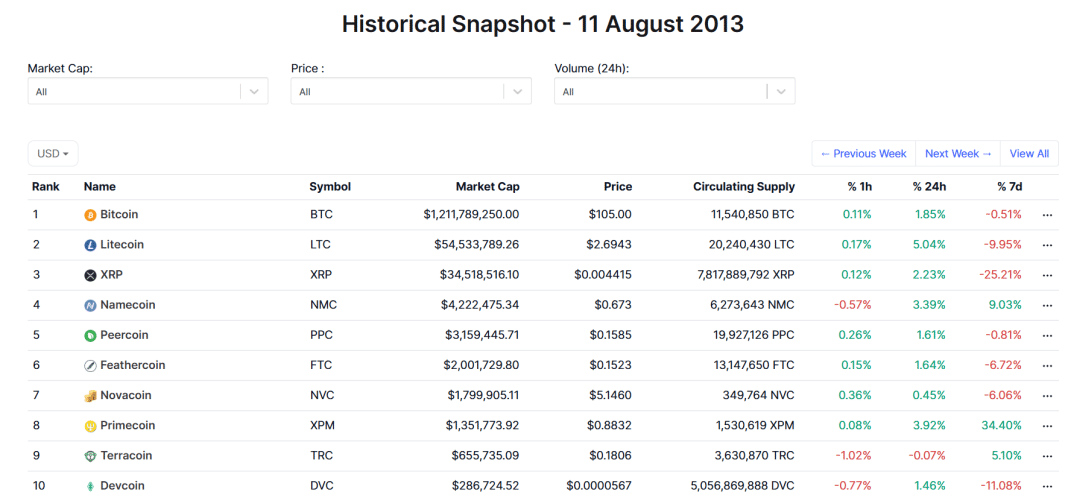Image resolution: width=1068 pixels, height=498 pixels.
Task: Open the more options menu for Devcoin row
Action: [x=1047, y=486]
